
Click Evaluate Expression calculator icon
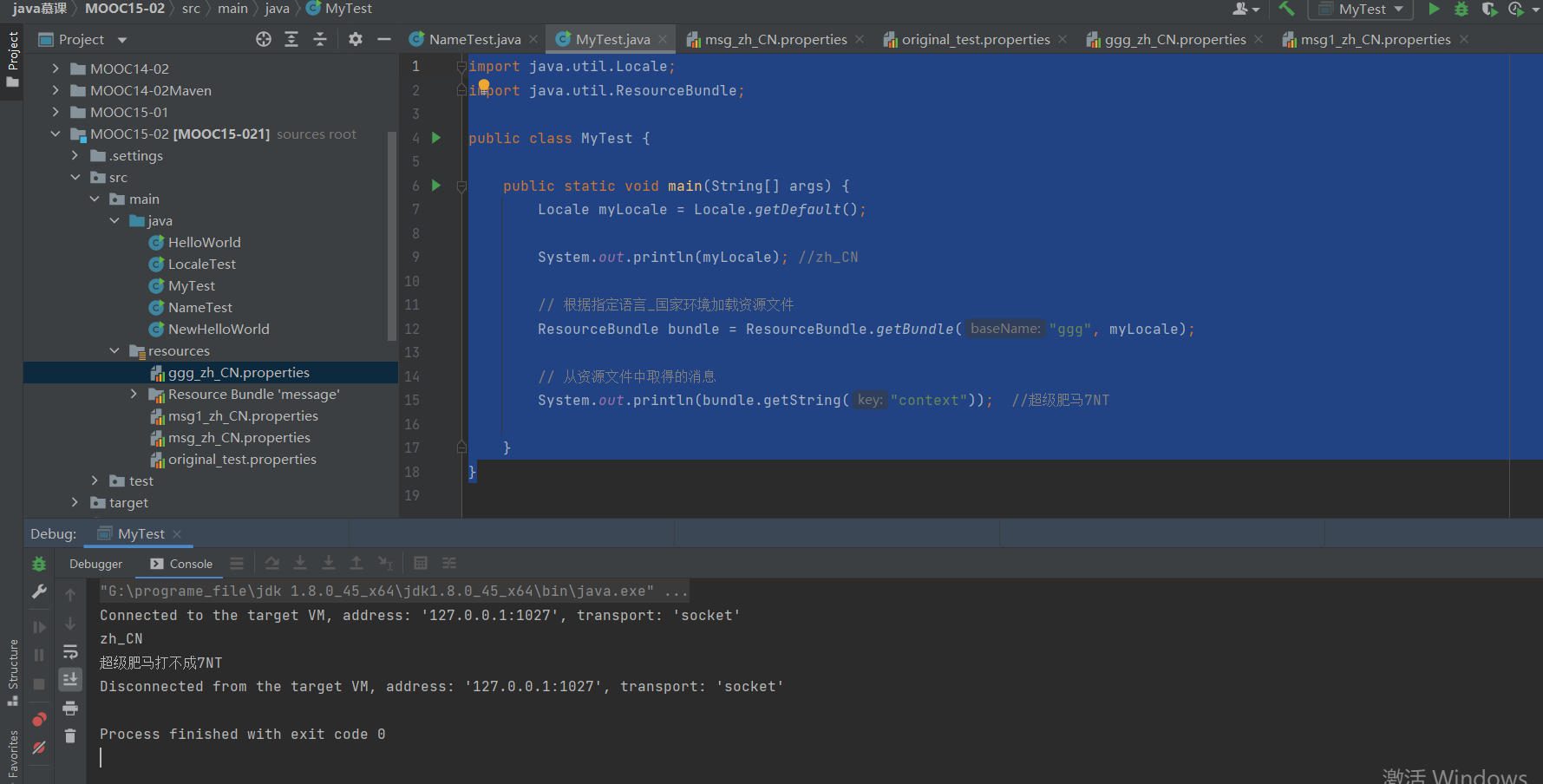coord(421,564)
